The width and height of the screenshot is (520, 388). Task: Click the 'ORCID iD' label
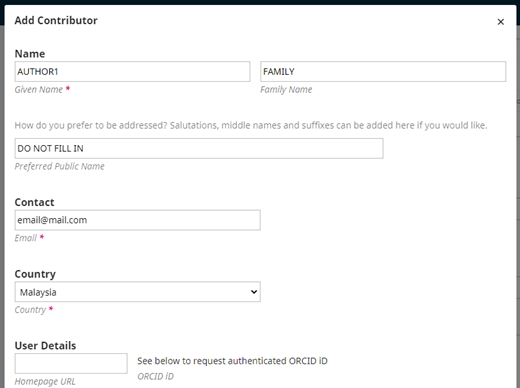coord(155,376)
